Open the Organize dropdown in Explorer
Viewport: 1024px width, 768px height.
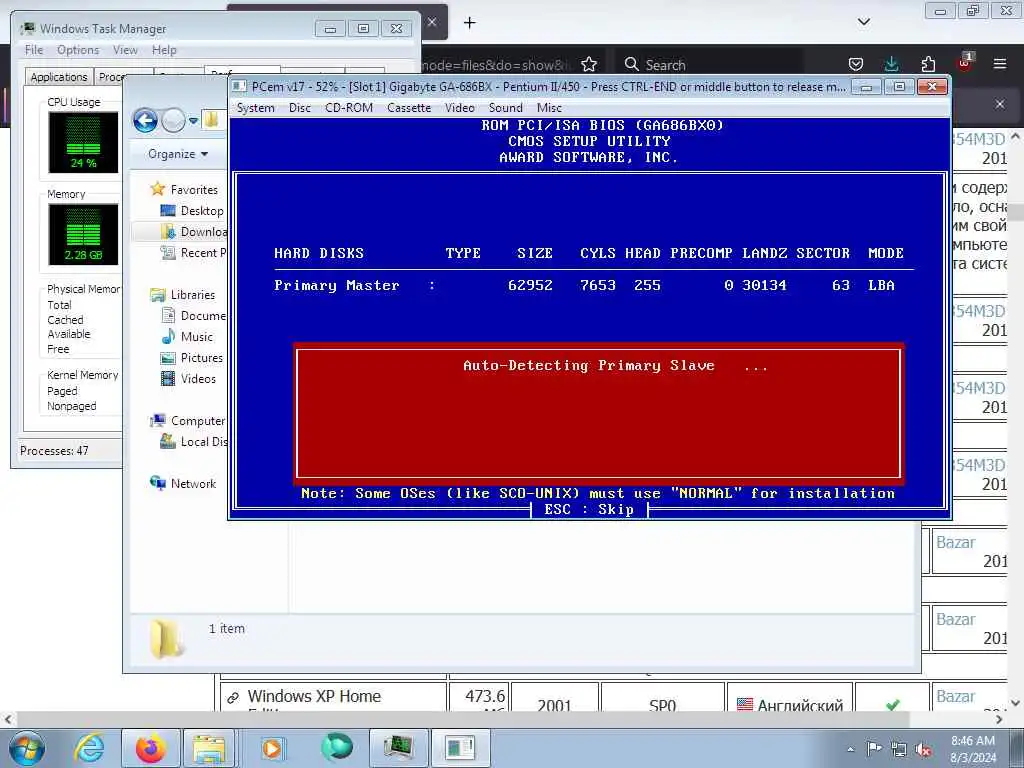[x=178, y=154]
